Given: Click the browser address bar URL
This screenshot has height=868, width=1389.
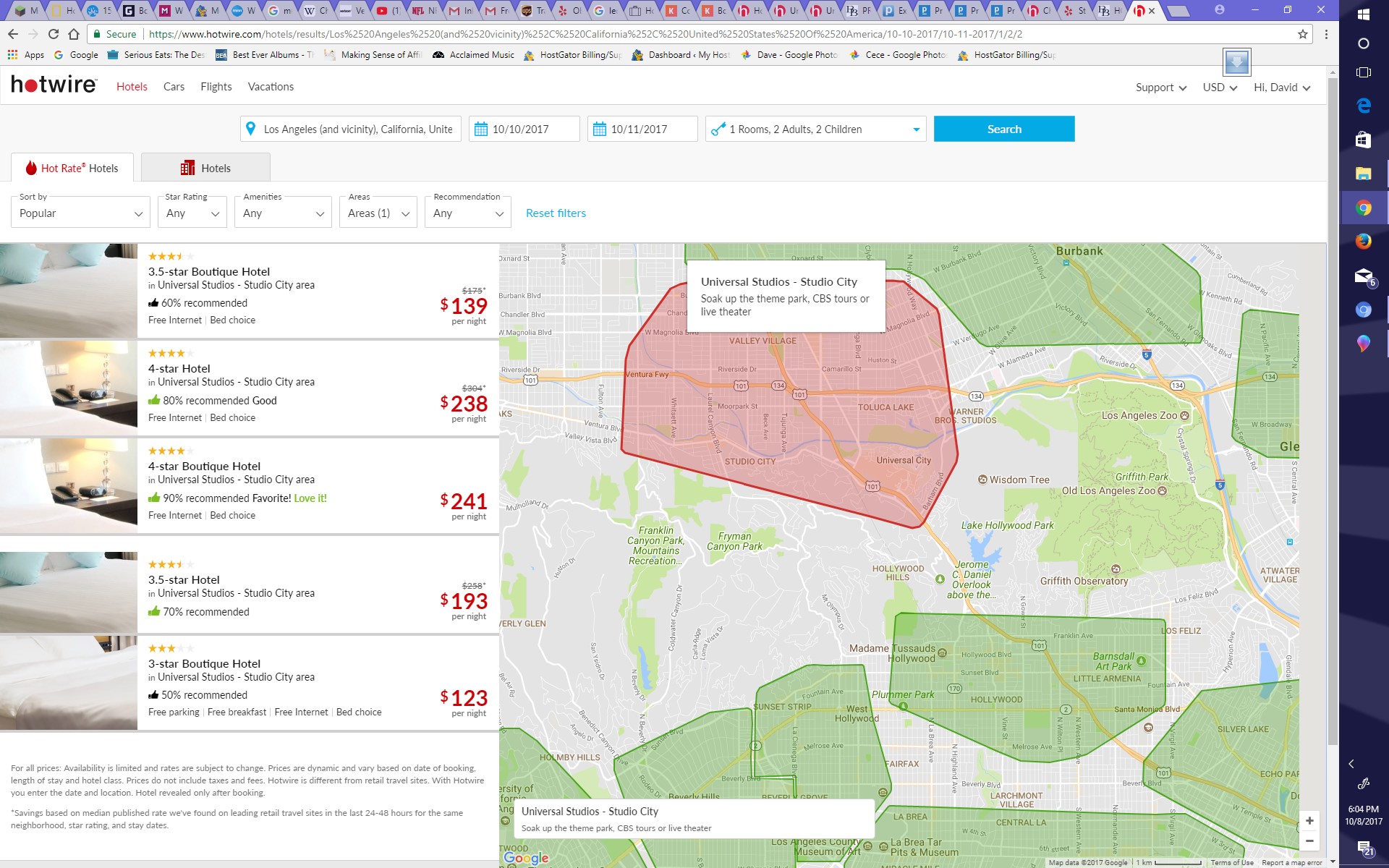Looking at the screenshot, I should 585,34.
